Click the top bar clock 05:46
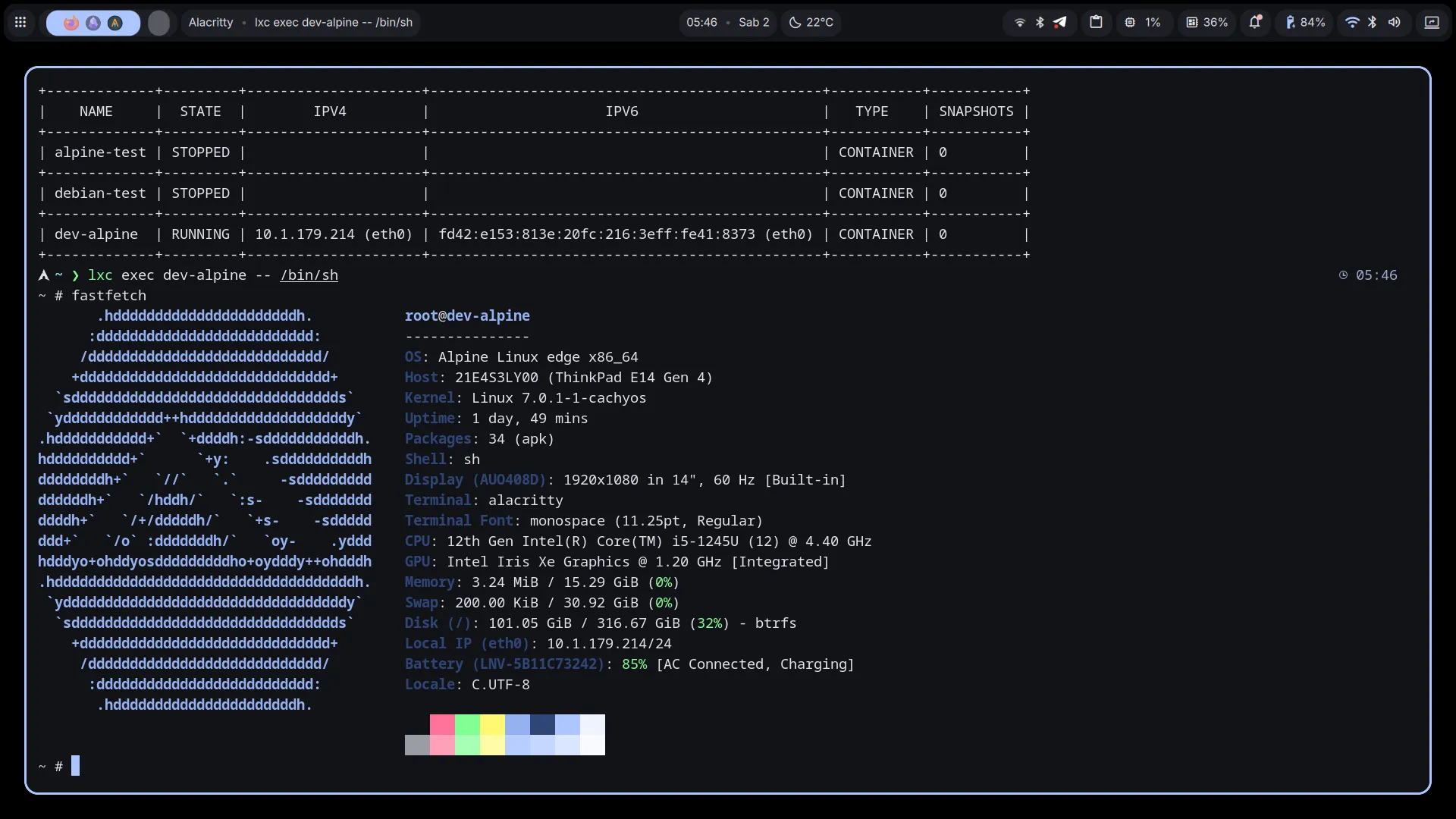The width and height of the screenshot is (1456, 819). [701, 23]
